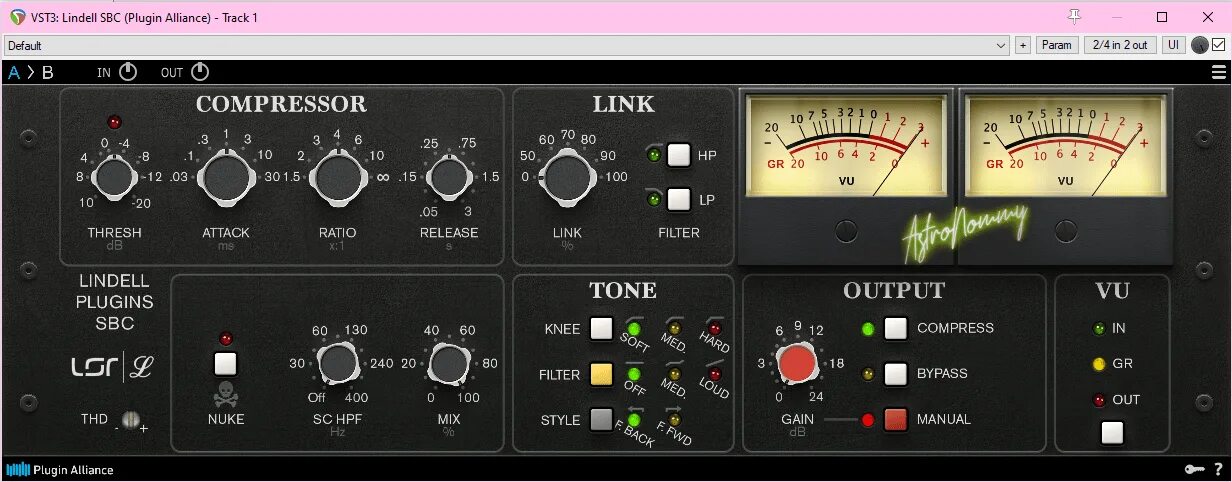Click the plus button next to preset list
The image size is (1232, 482).
tap(1023, 45)
